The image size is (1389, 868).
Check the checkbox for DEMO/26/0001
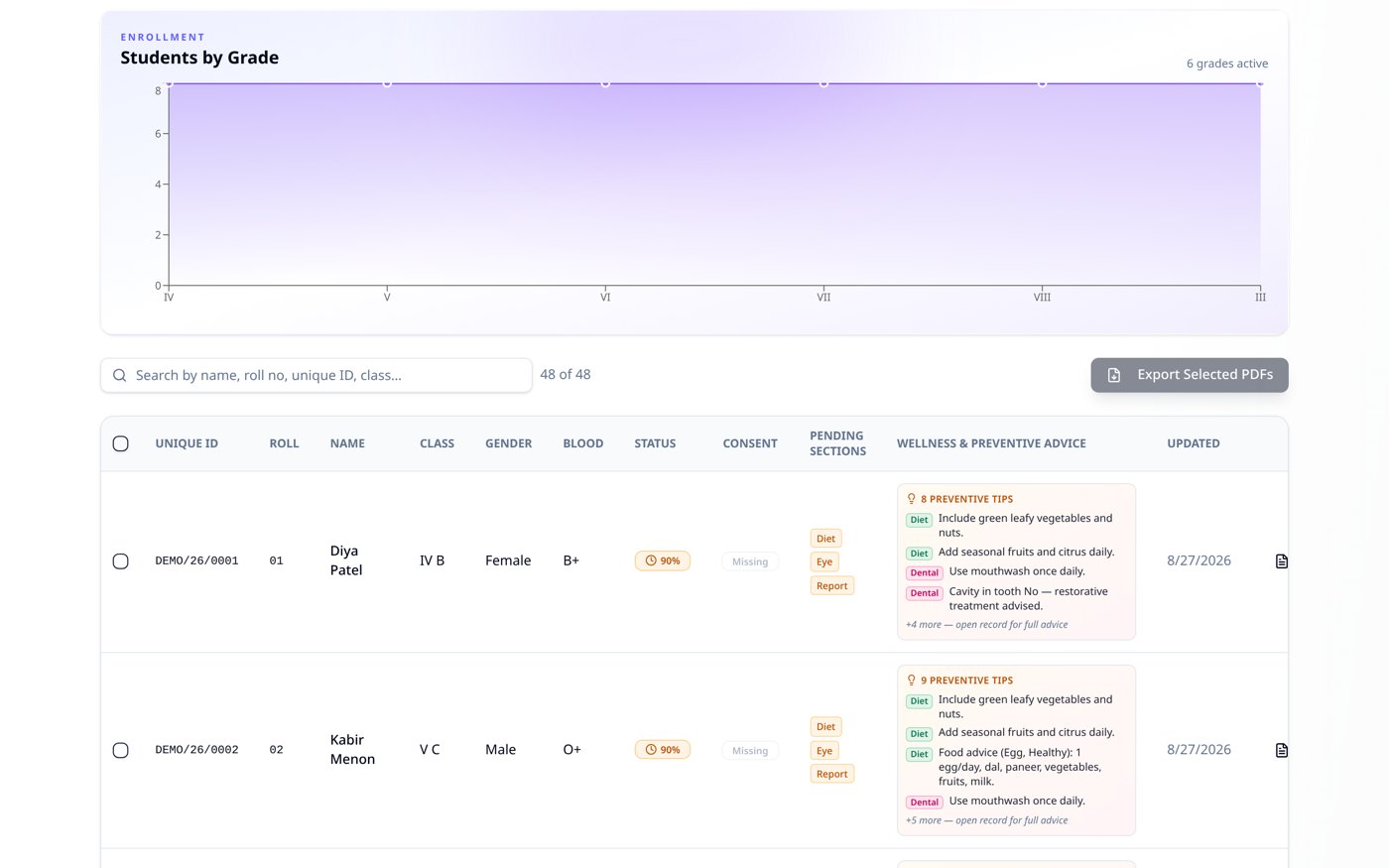pos(121,561)
